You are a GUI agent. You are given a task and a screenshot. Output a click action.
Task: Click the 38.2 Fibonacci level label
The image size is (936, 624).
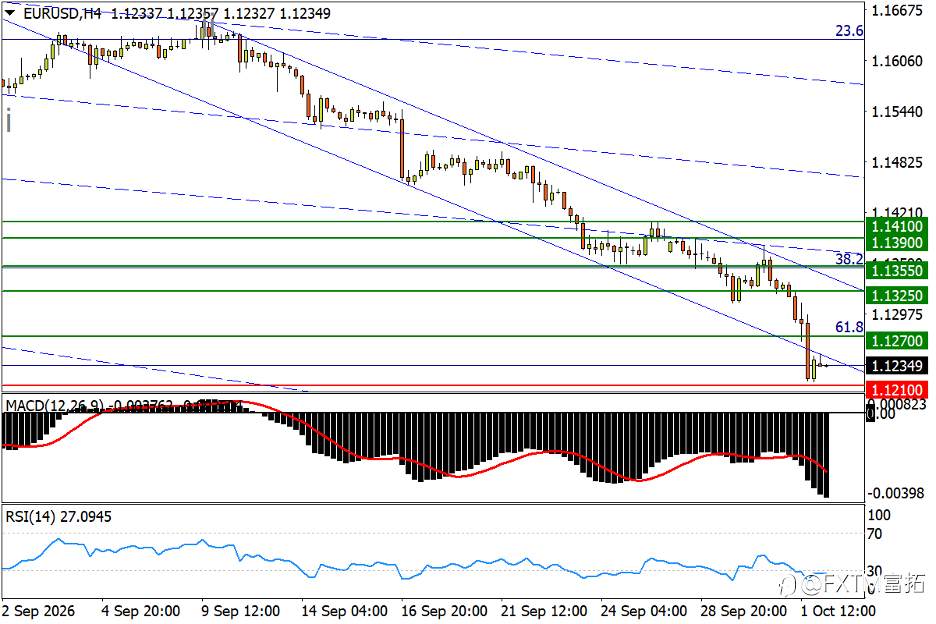click(x=849, y=259)
